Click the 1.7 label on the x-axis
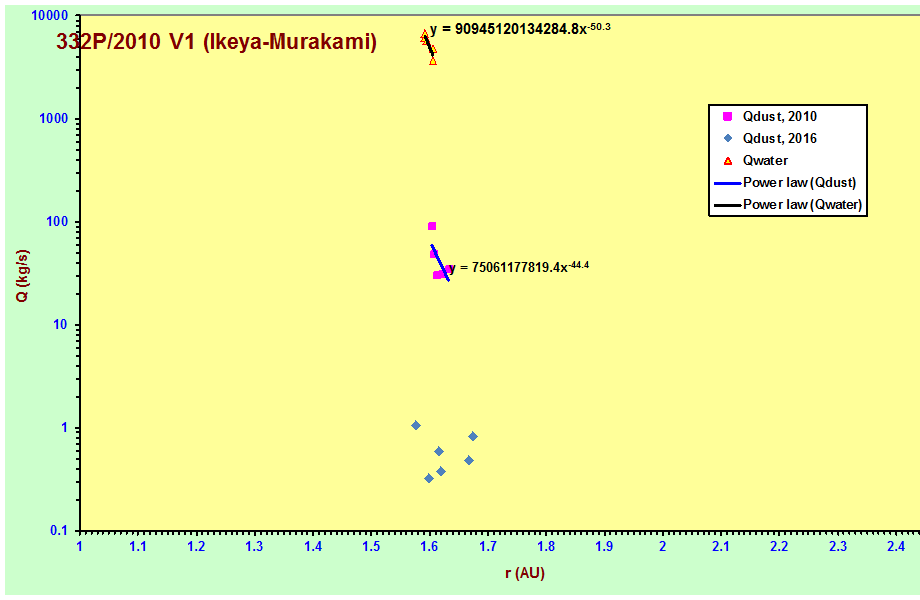 point(488,547)
